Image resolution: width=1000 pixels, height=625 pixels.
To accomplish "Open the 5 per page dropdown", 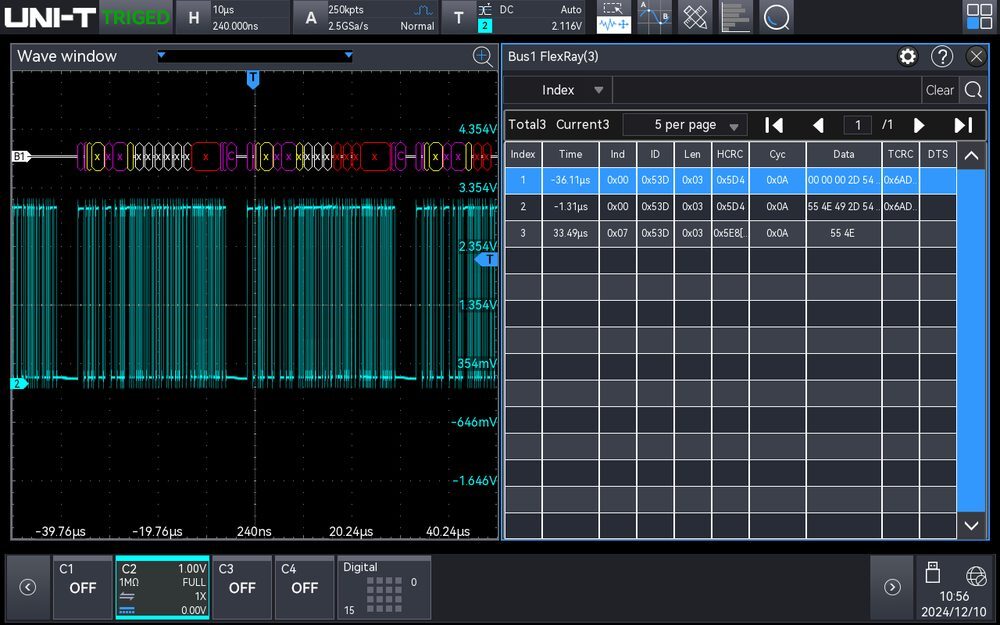I will coord(686,125).
